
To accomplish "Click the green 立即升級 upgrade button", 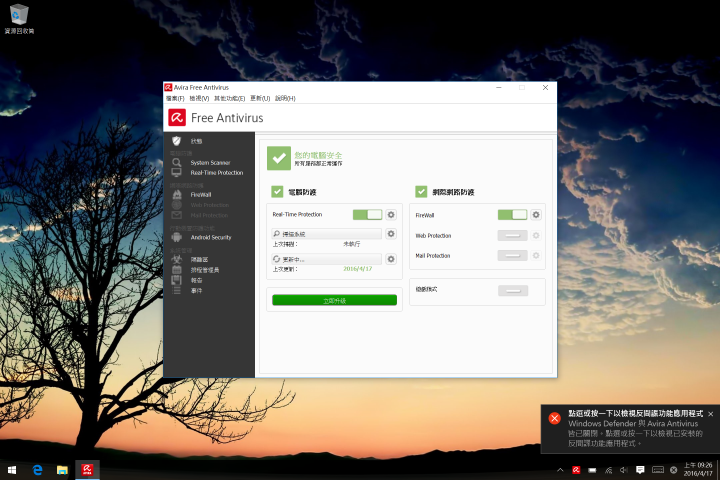I will coord(334,300).
